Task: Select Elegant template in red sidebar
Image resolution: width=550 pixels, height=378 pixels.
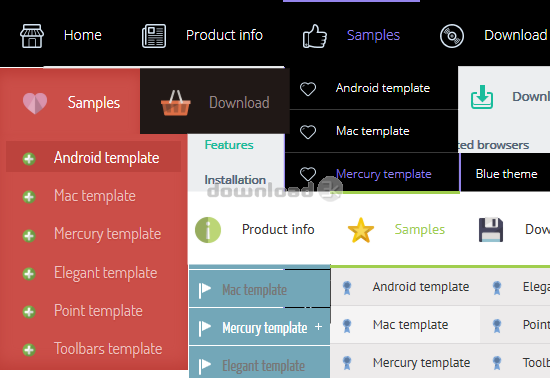Action: [105, 273]
